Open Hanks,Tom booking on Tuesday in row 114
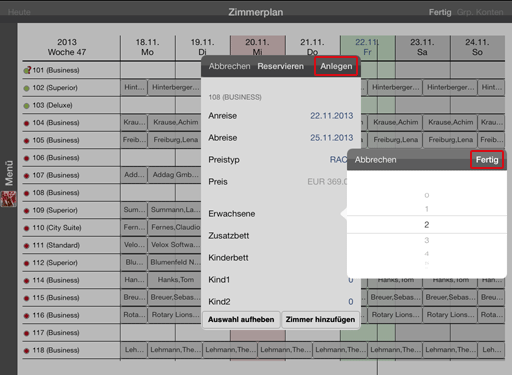This screenshot has width=512, height=375. click(175, 280)
